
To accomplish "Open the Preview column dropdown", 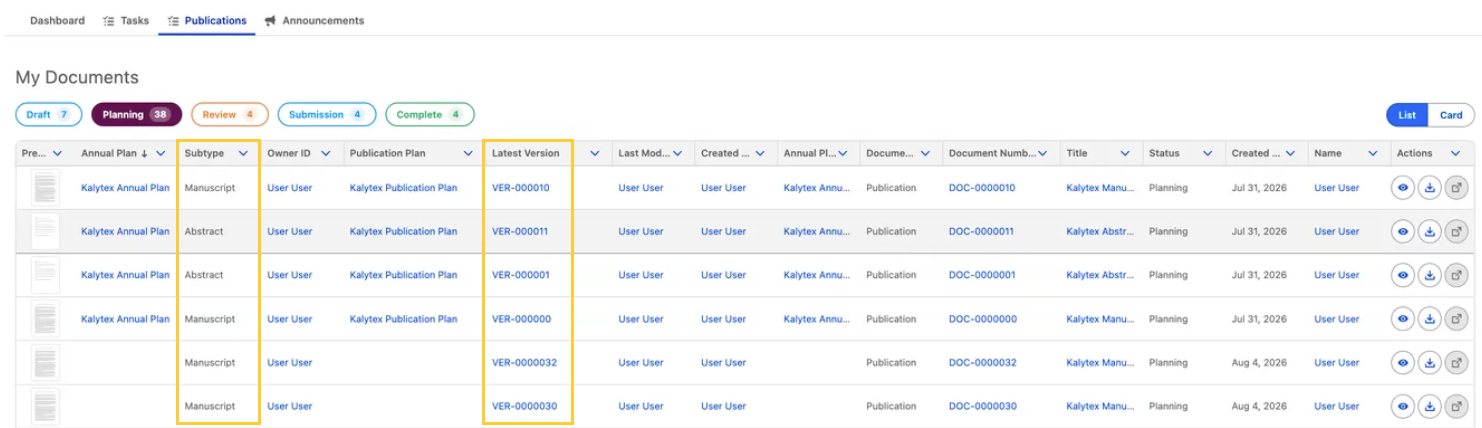I will 57,153.
